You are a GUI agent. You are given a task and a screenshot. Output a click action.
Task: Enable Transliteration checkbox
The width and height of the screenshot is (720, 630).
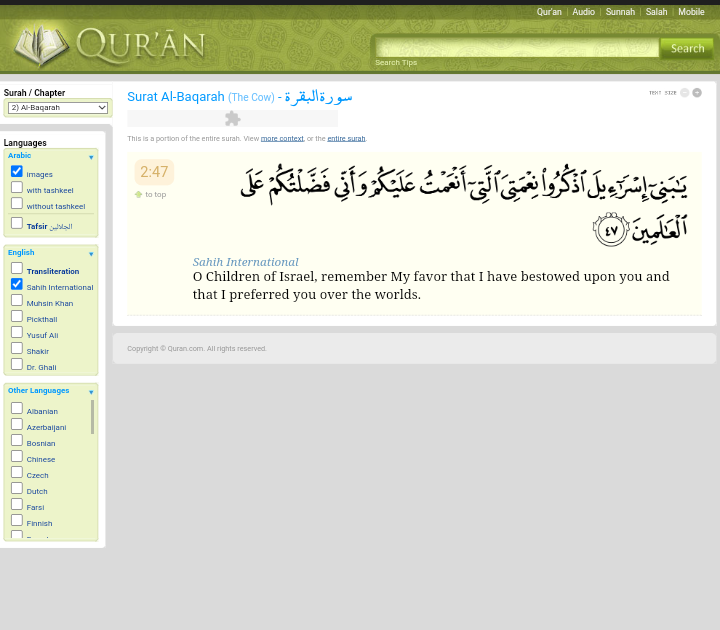coord(17,268)
